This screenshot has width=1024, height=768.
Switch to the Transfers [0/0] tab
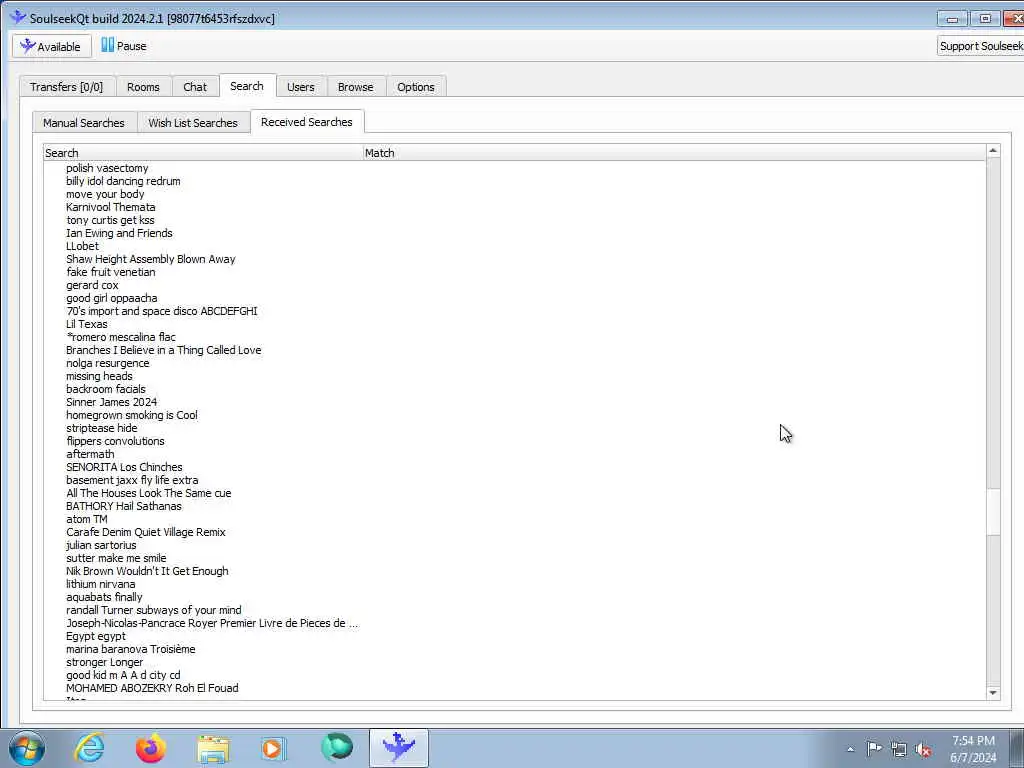(x=67, y=87)
